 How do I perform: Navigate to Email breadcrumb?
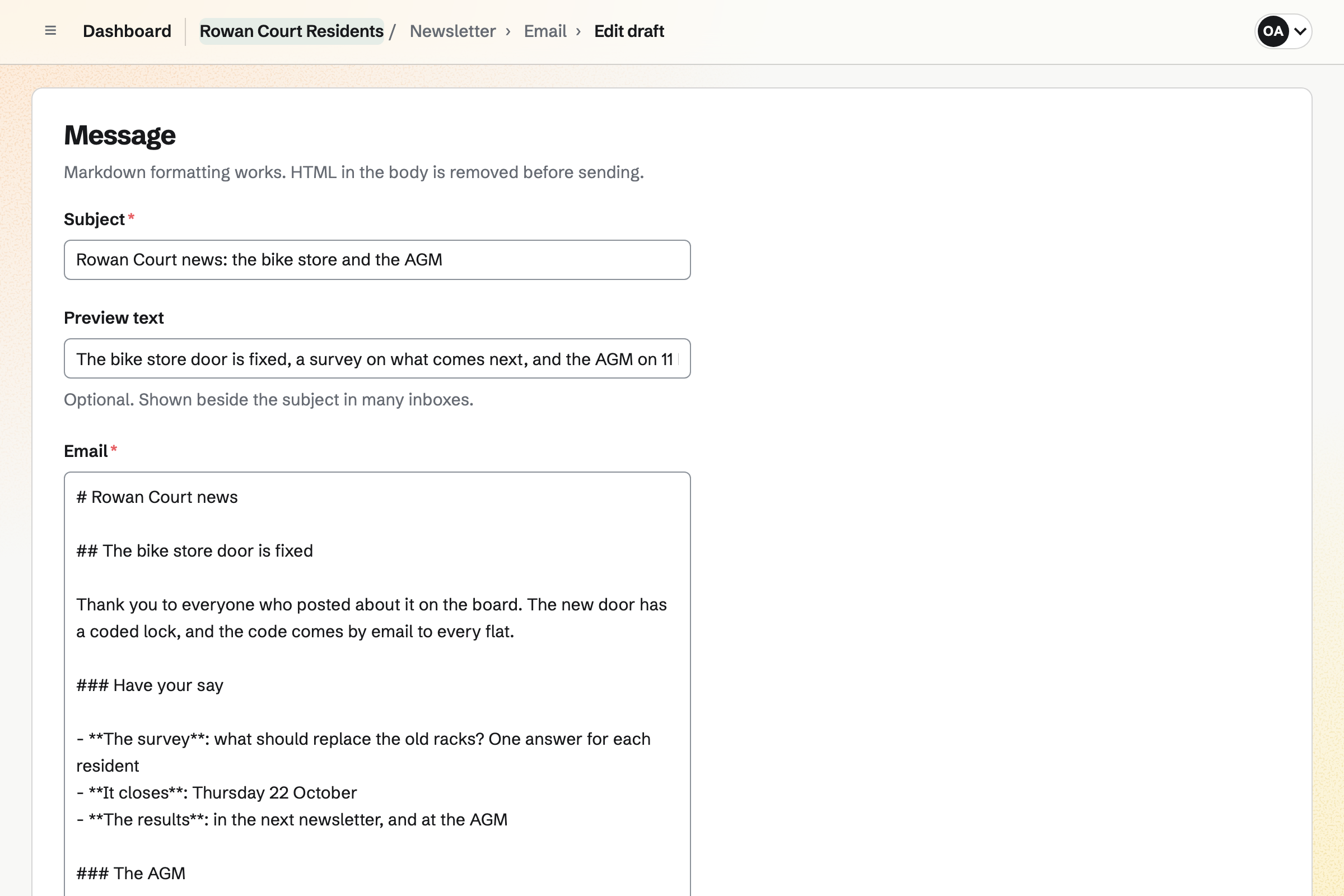pyautogui.click(x=545, y=31)
